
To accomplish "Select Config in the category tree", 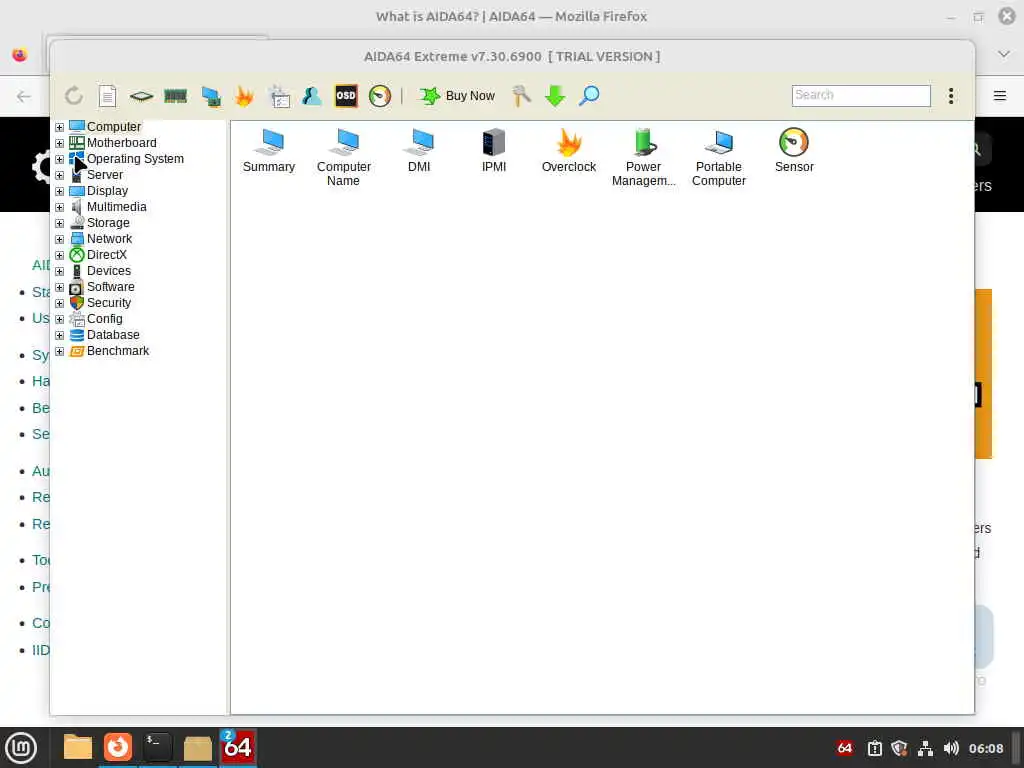I will (x=104, y=319).
